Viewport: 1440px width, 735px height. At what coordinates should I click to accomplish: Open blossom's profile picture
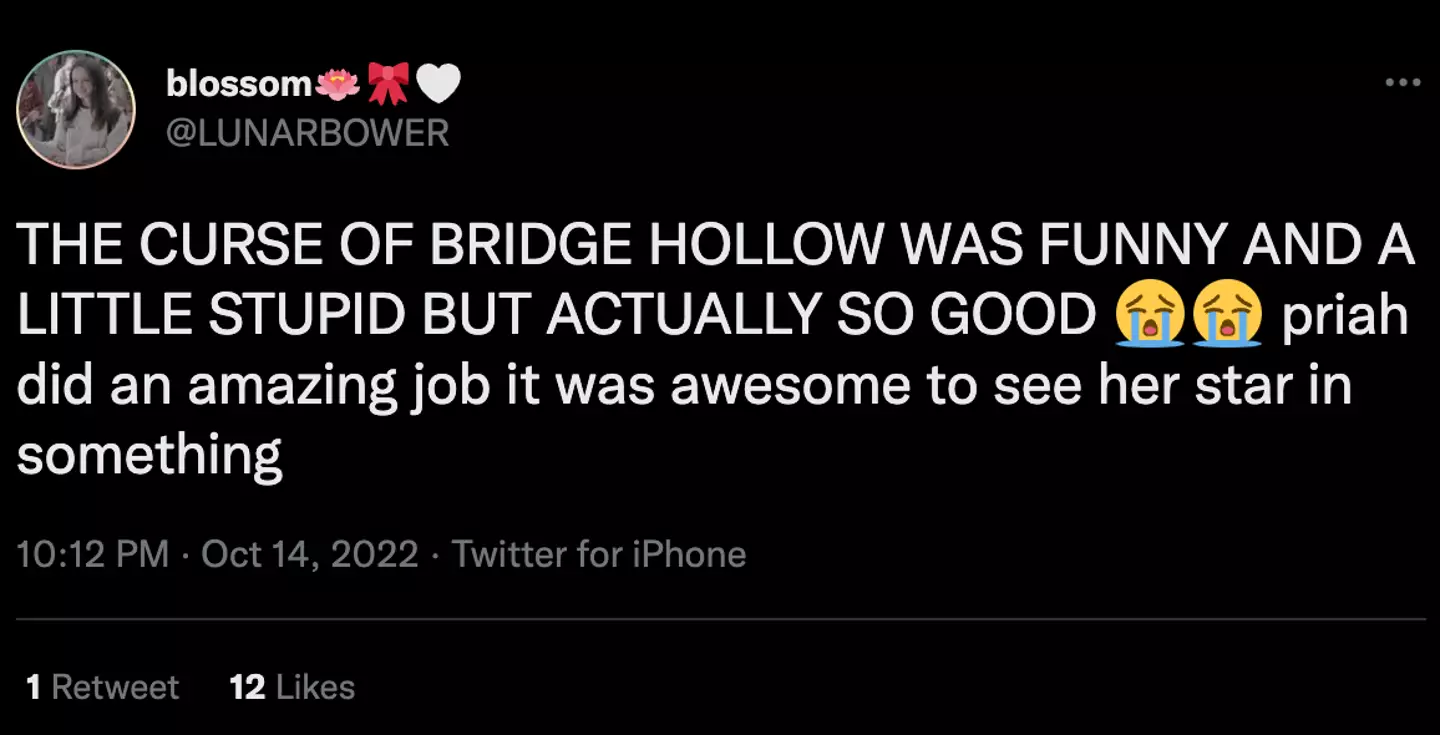coord(76,110)
